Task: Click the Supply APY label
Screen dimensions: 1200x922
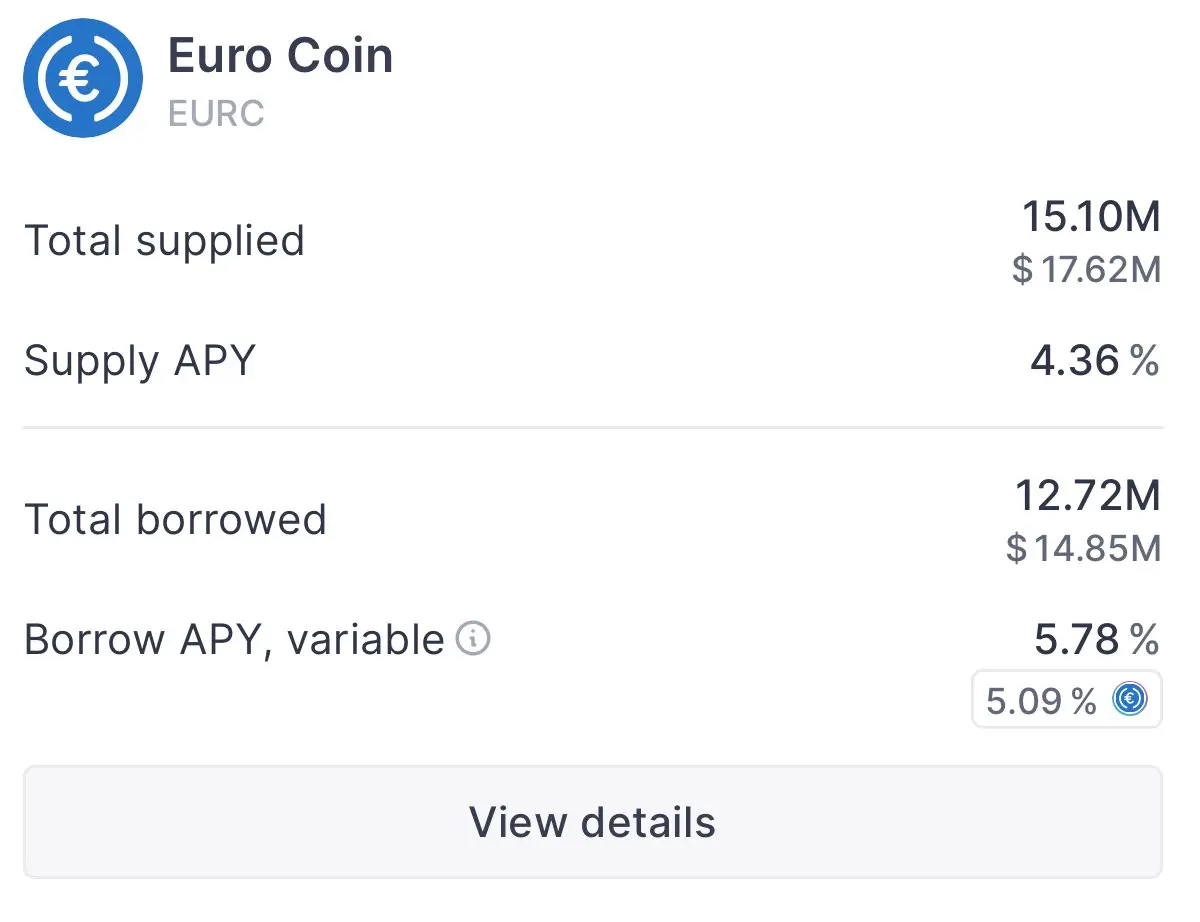Action: (x=140, y=360)
